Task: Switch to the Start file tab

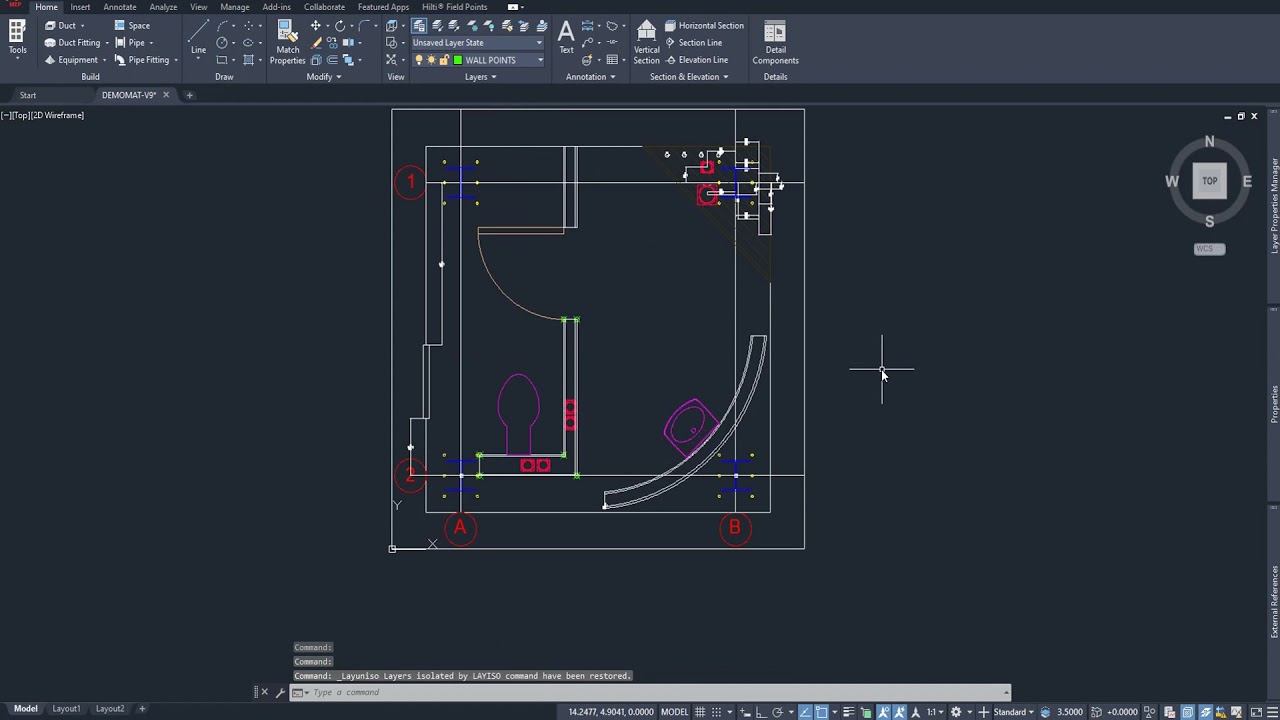Action: (28, 95)
